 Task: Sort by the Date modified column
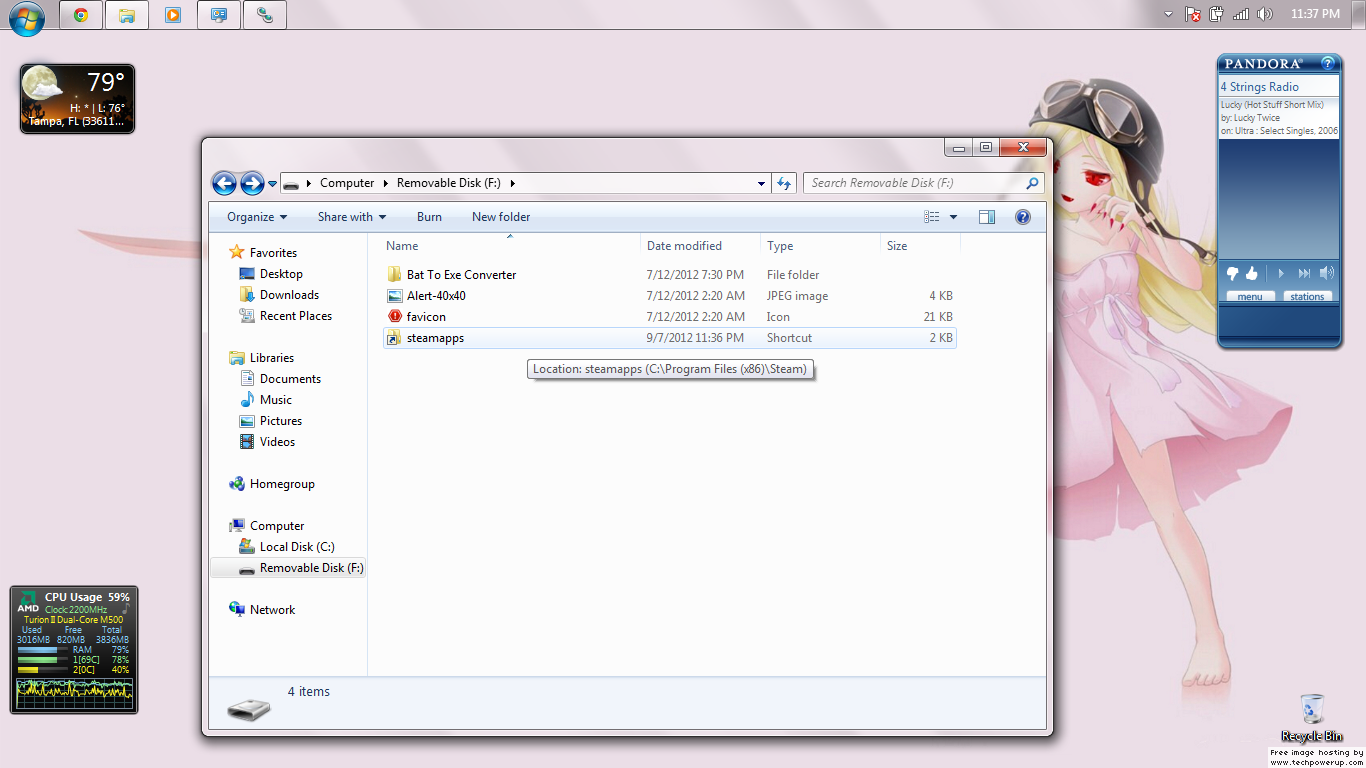tap(698, 246)
